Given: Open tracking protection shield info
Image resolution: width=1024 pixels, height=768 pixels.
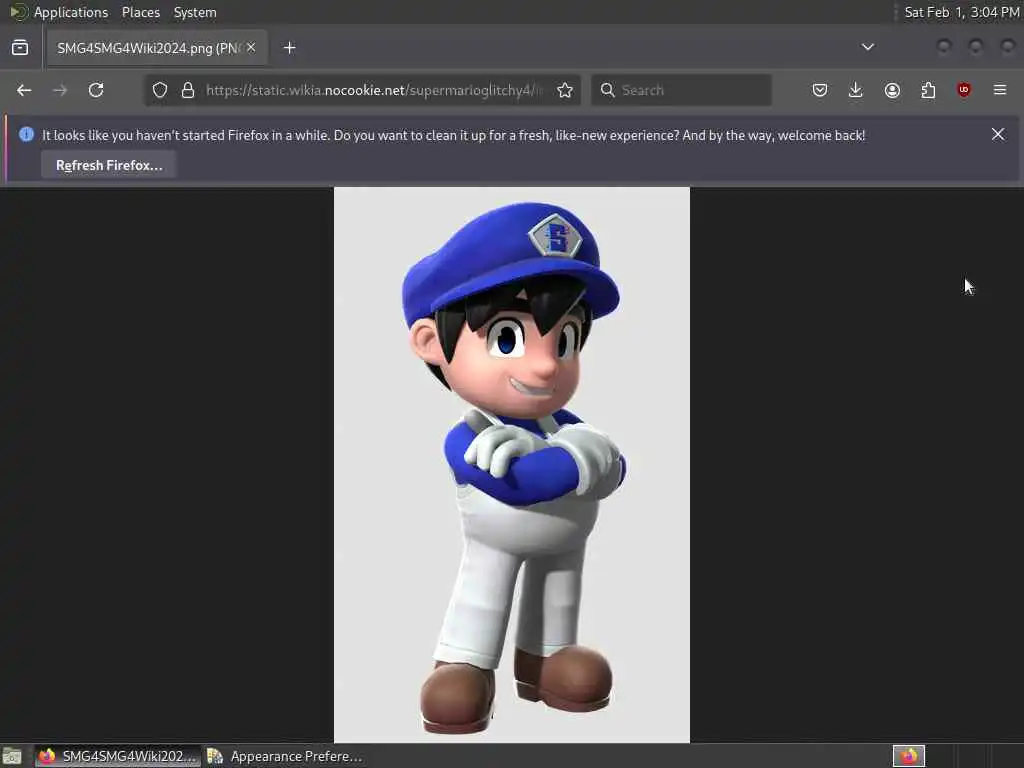Looking at the screenshot, I should pos(160,90).
